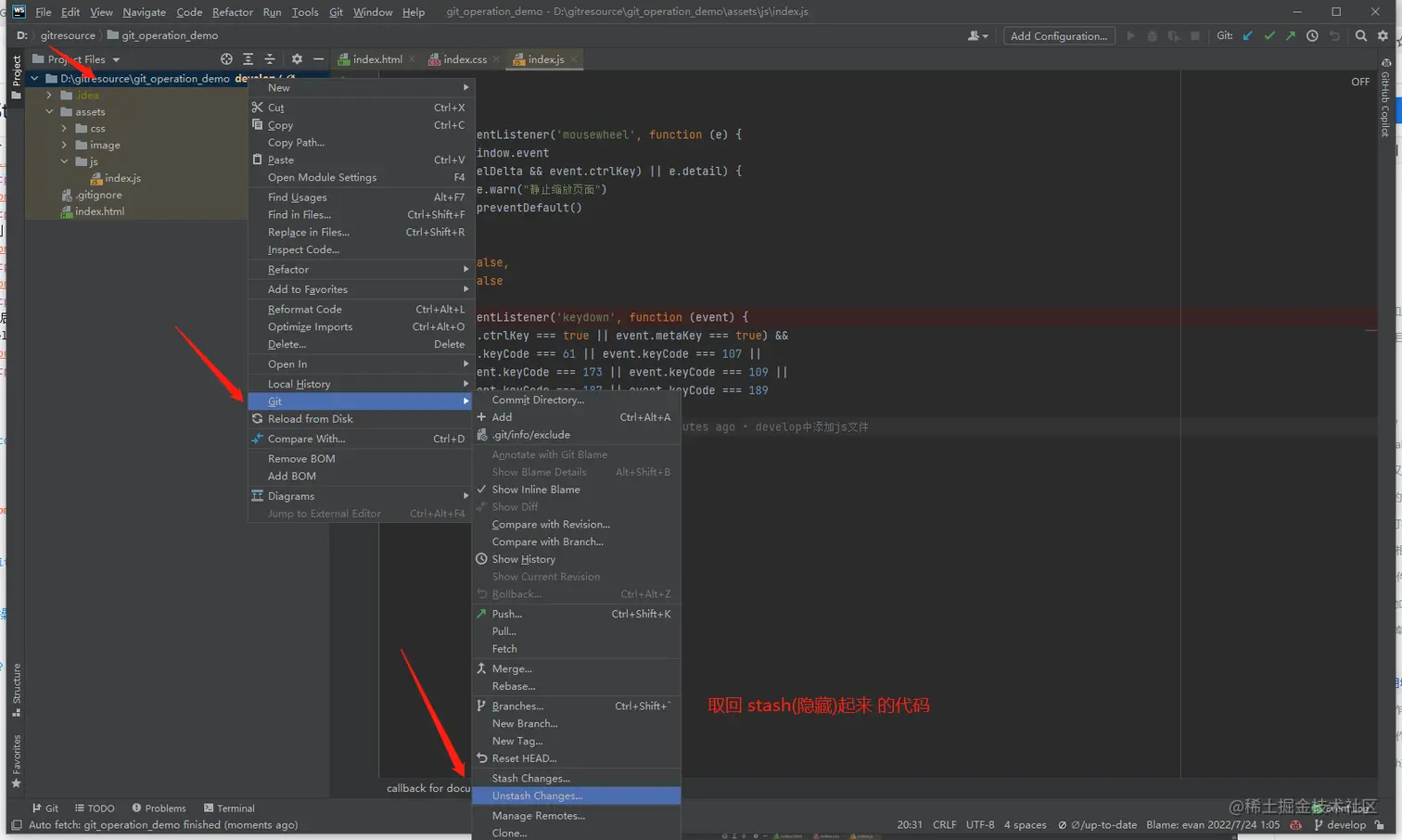Click collapse all in Project panel
This screenshot has width=1402, height=840.
point(270,59)
